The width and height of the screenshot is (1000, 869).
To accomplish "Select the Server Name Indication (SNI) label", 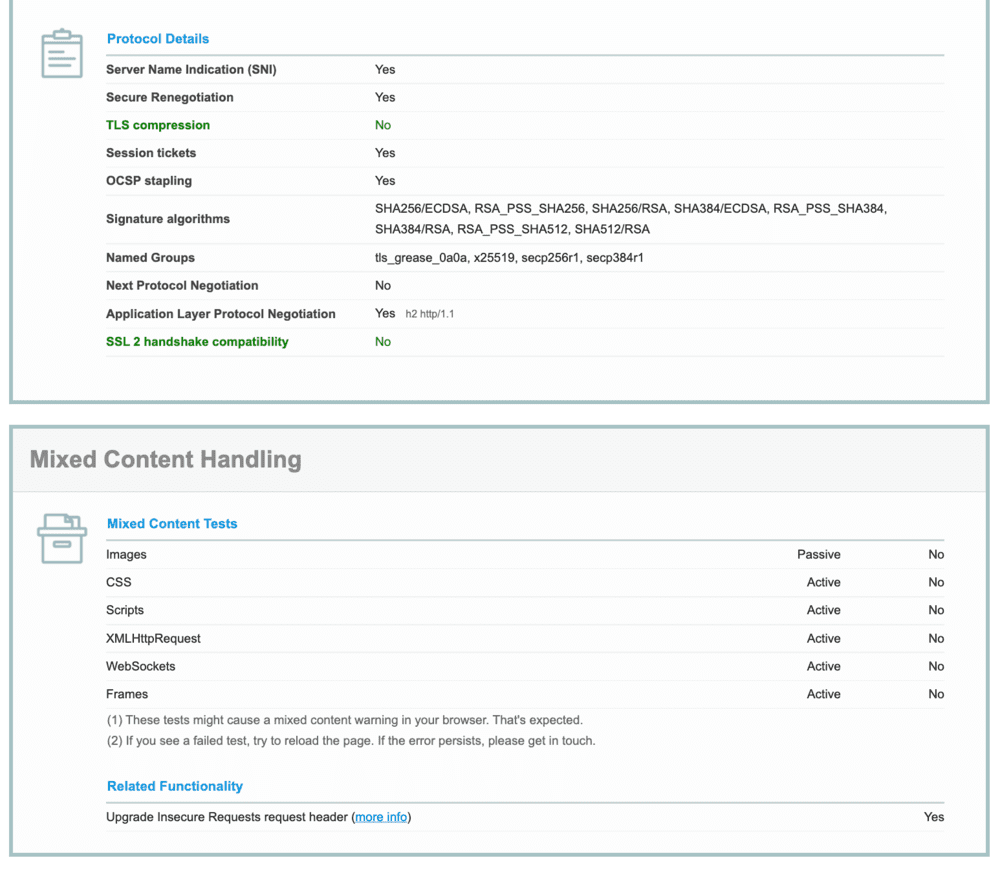I will (x=191, y=69).
